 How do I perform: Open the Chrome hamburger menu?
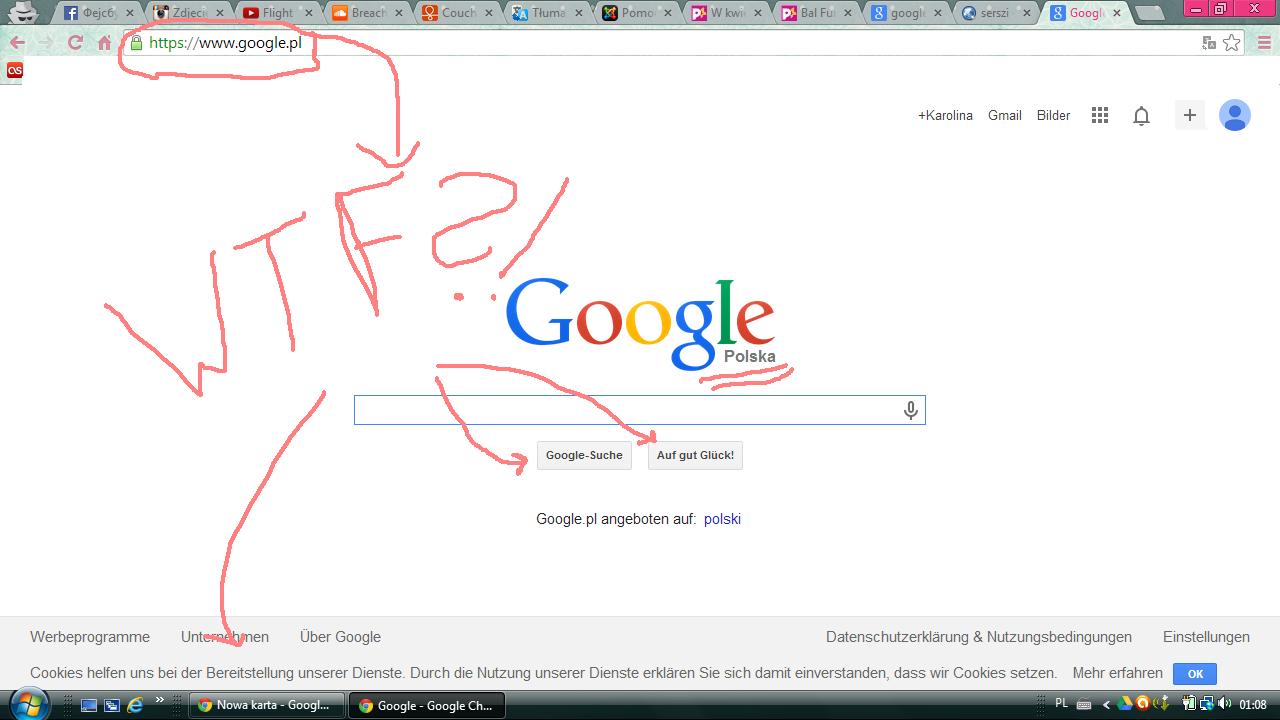click(x=1262, y=43)
